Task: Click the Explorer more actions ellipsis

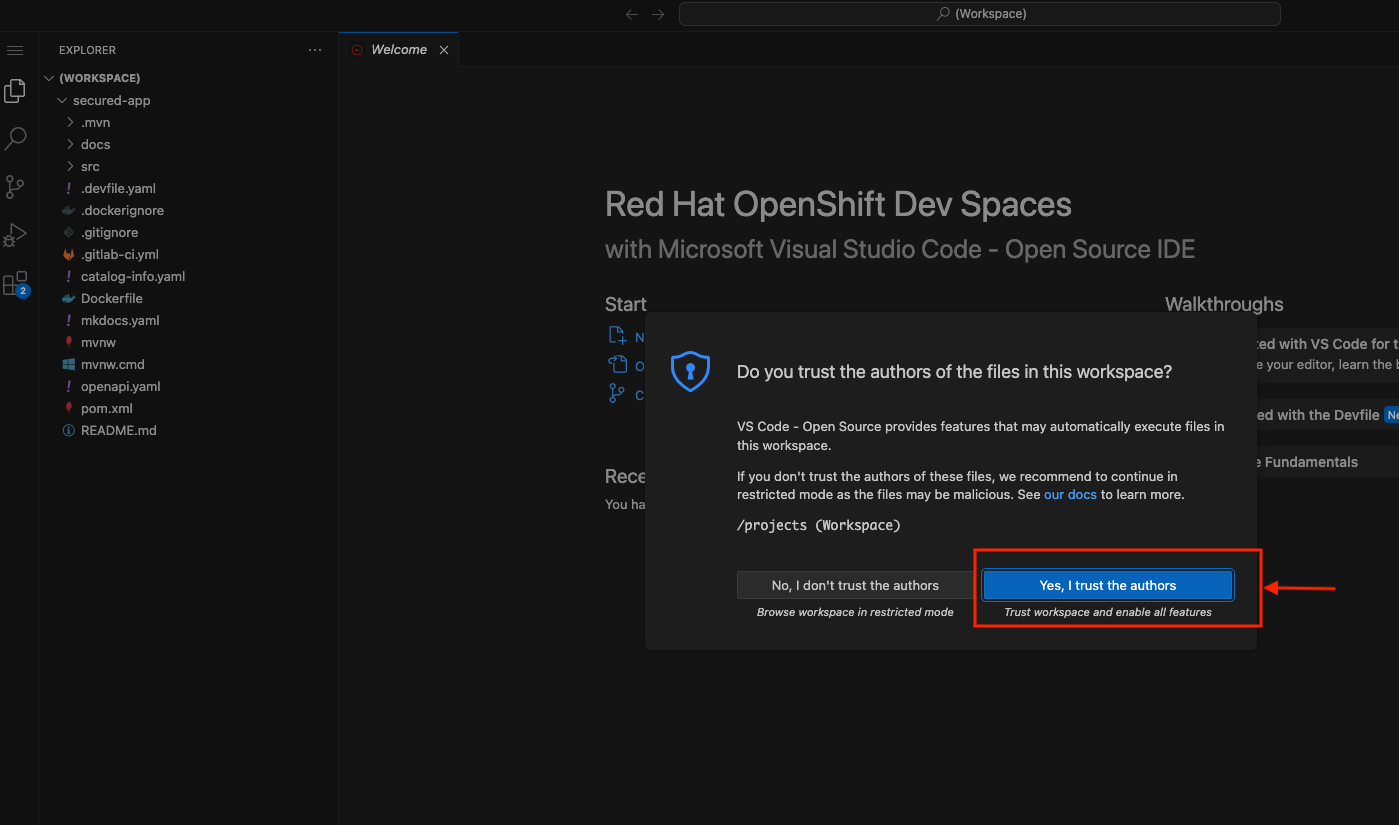Action: point(315,50)
